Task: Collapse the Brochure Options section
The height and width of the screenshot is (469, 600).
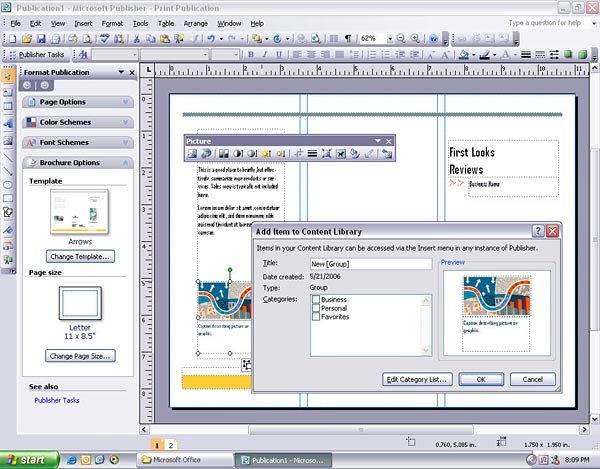Action: tap(78, 163)
